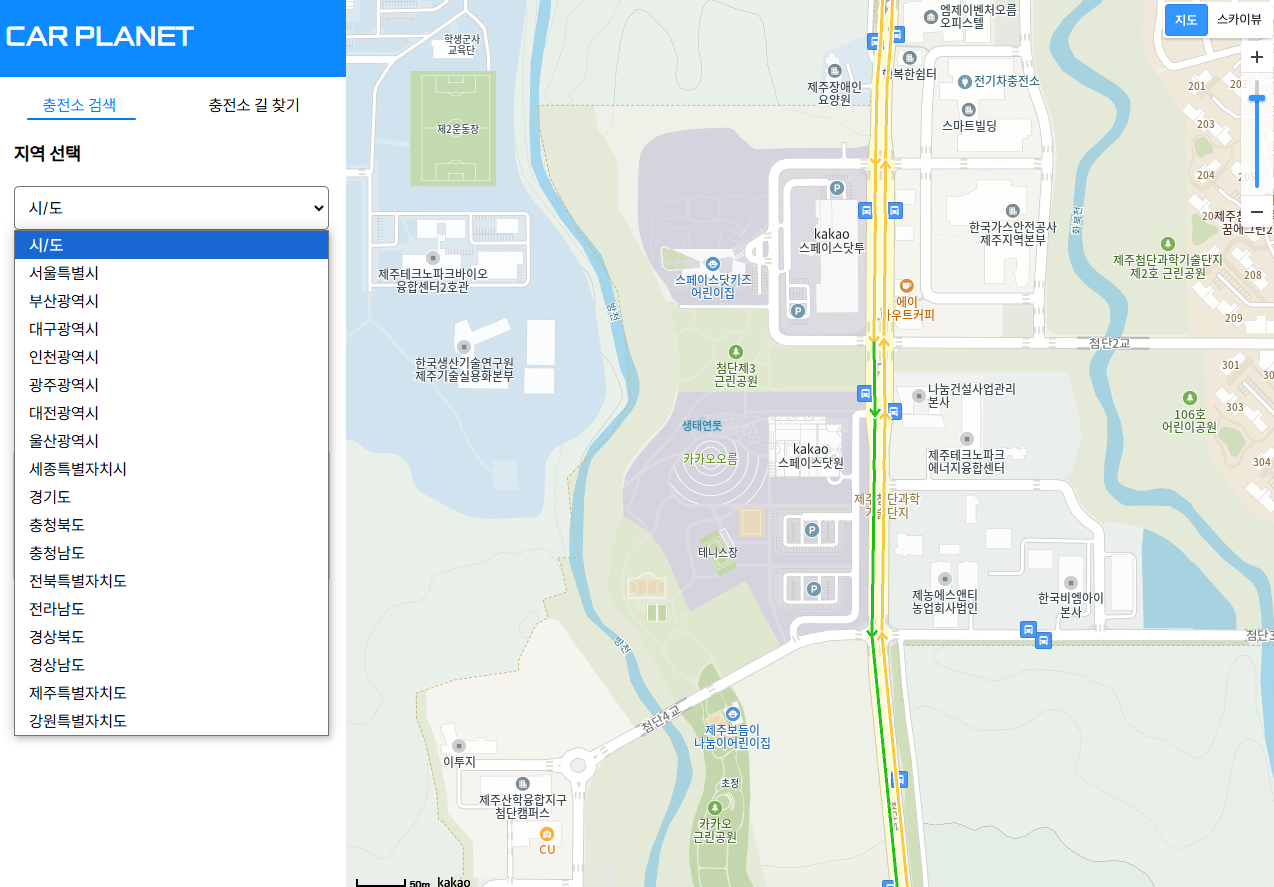
Task: Click the 스마트빌딩 building icon
Action: tap(968, 109)
